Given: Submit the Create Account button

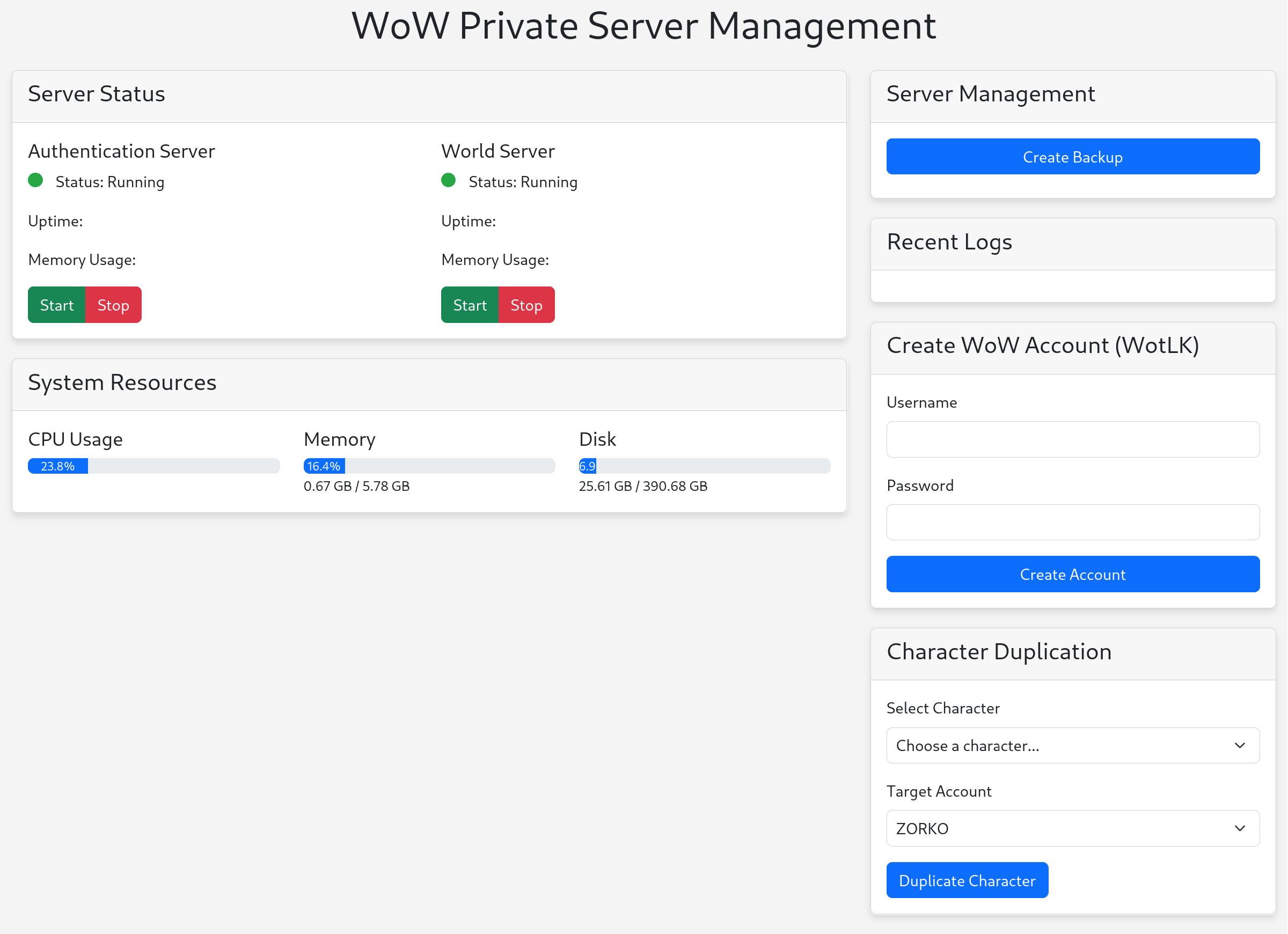Looking at the screenshot, I should (1072, 574).
